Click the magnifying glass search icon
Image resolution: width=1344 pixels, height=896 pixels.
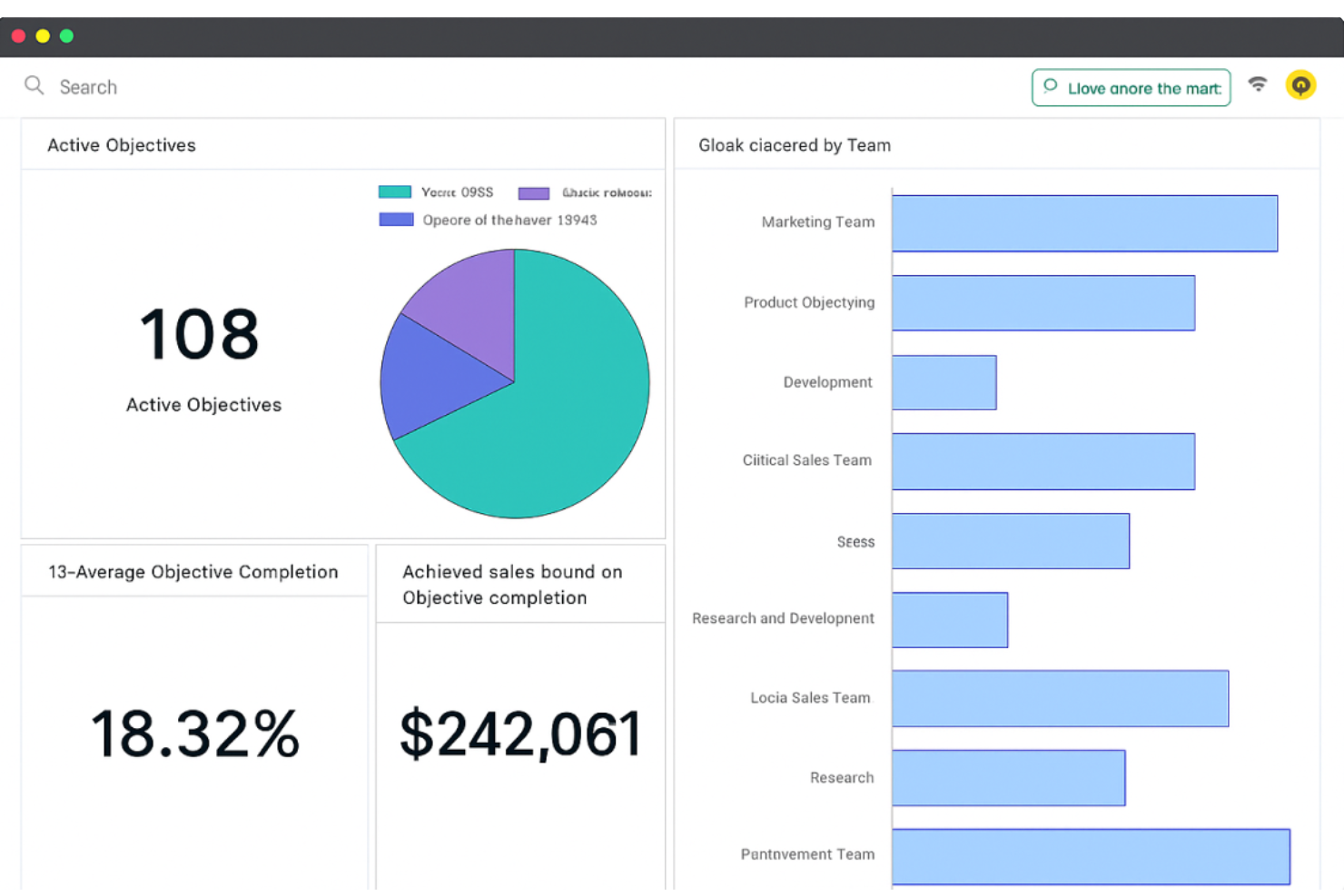[x=34, y=85]
